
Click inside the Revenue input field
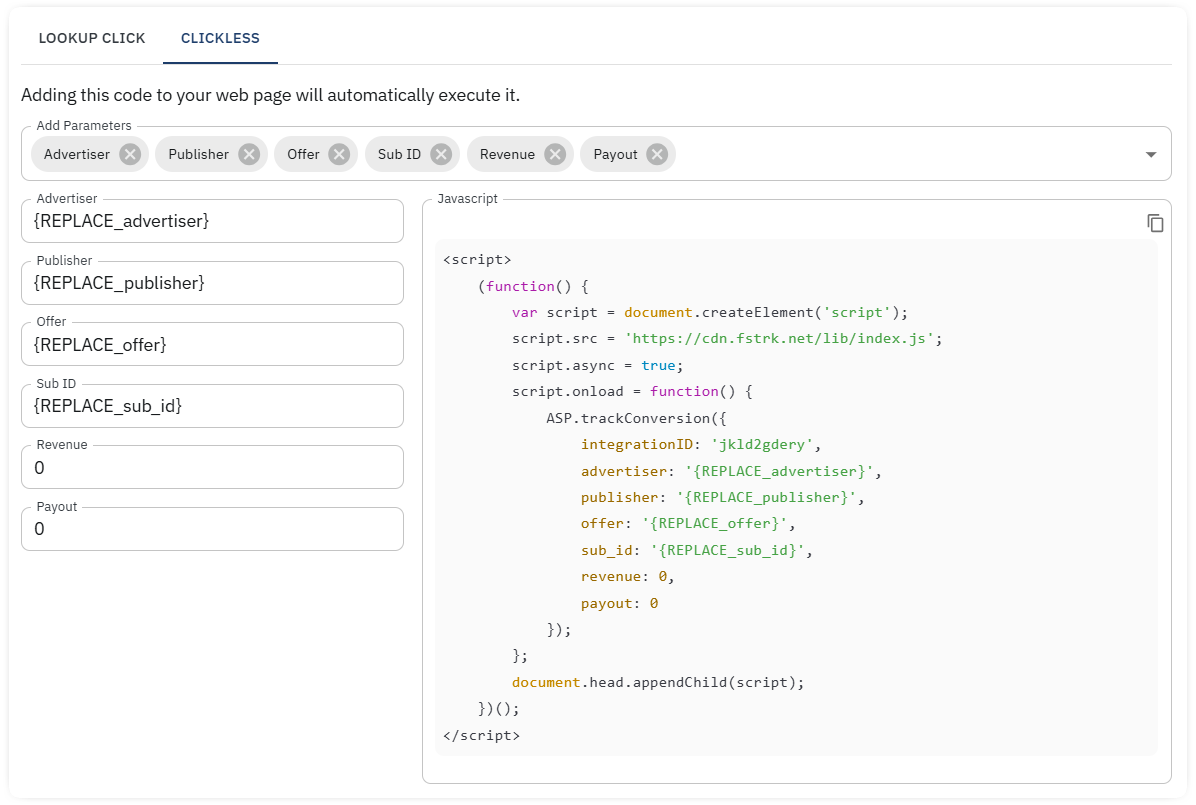point(213,467)
